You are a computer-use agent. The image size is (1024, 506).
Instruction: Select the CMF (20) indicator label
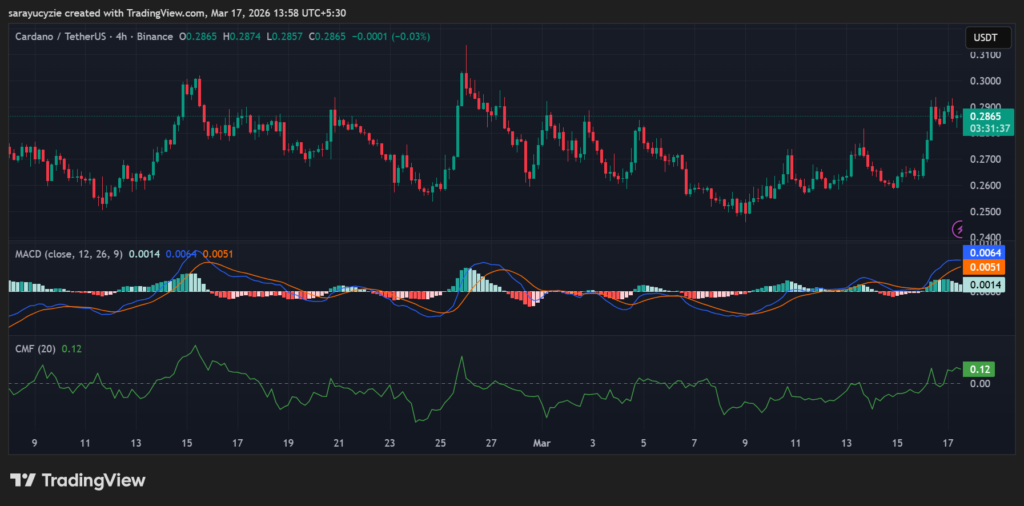(x=35, y=348)
